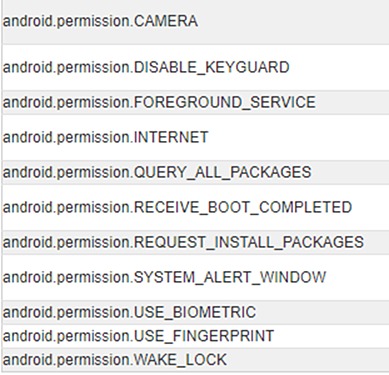This screenshot has height=375, width=389.
Task: Select the WAKE_LOCK permission row
Action: click(x=195, y=360)
